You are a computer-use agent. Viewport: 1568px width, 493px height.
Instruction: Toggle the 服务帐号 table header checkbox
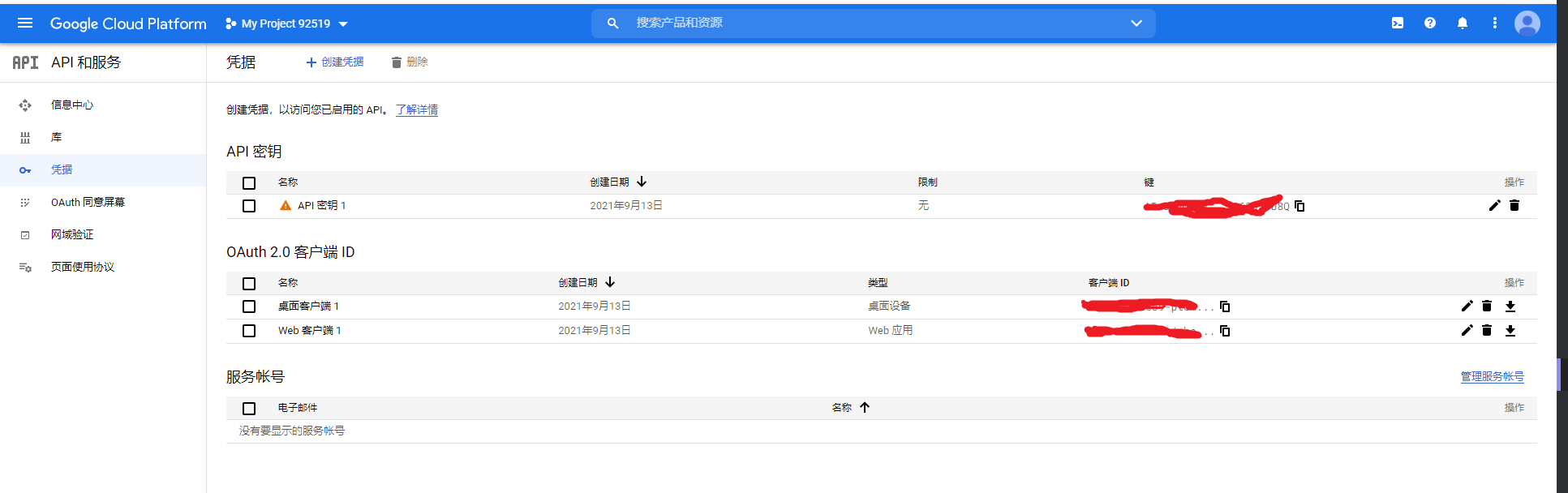249,409
